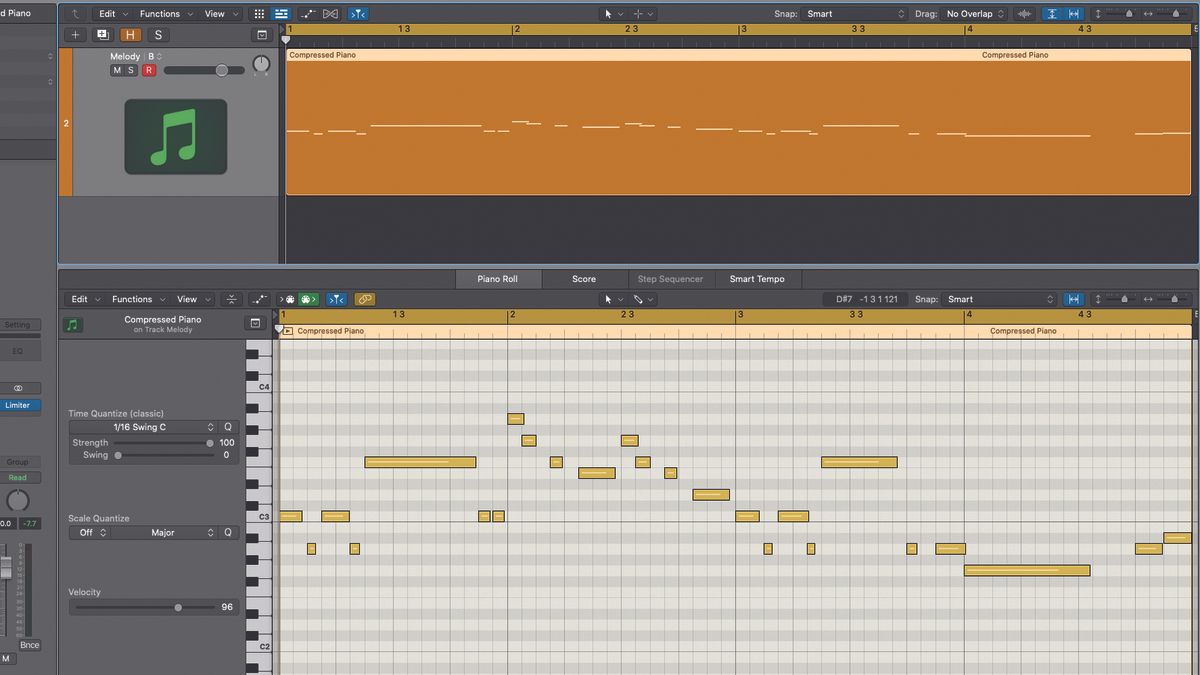Viewport: 1200px width, 675px height.
Task: Click the green Read automation button
Action: (18, 478)
